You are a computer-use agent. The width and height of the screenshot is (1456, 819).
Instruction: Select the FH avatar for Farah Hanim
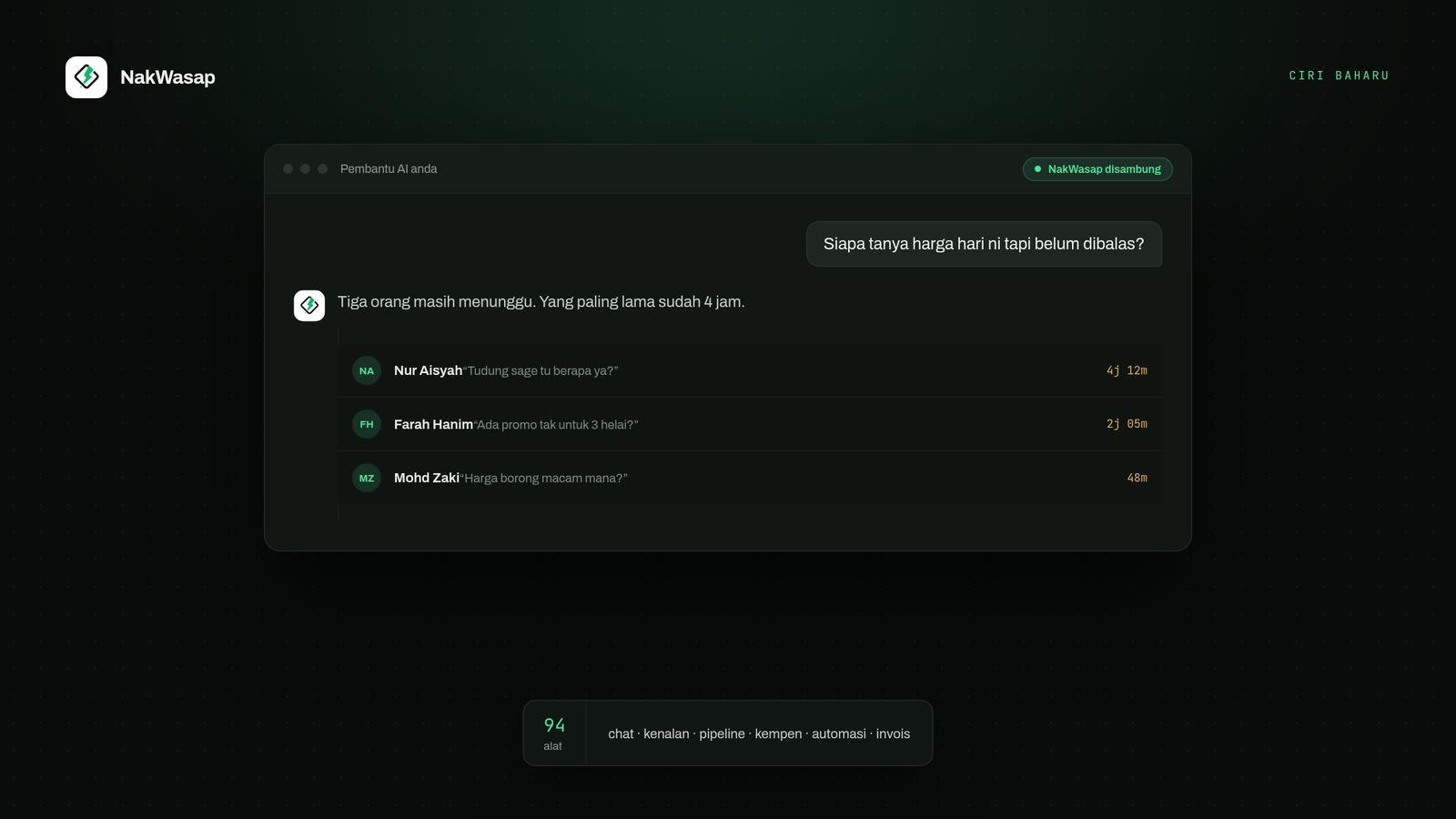click(367, 424)
